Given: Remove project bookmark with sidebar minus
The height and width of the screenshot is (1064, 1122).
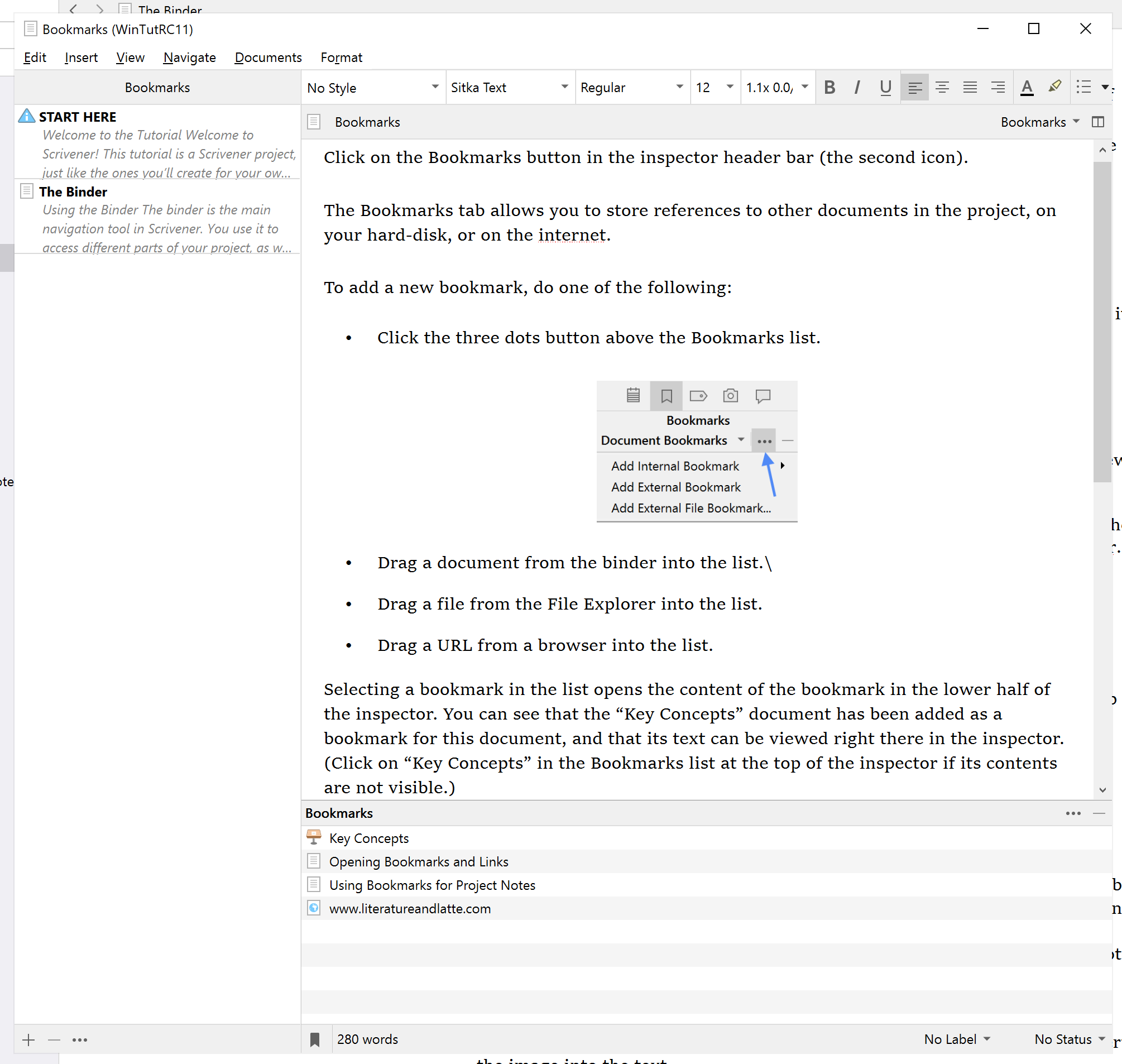Looking at the screenshot, I should pyautogui.click(x=54, y=1039).
